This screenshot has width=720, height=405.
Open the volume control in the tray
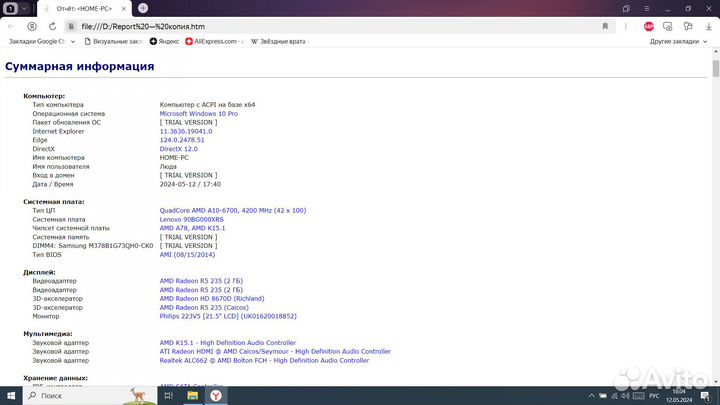coord(625,395)
